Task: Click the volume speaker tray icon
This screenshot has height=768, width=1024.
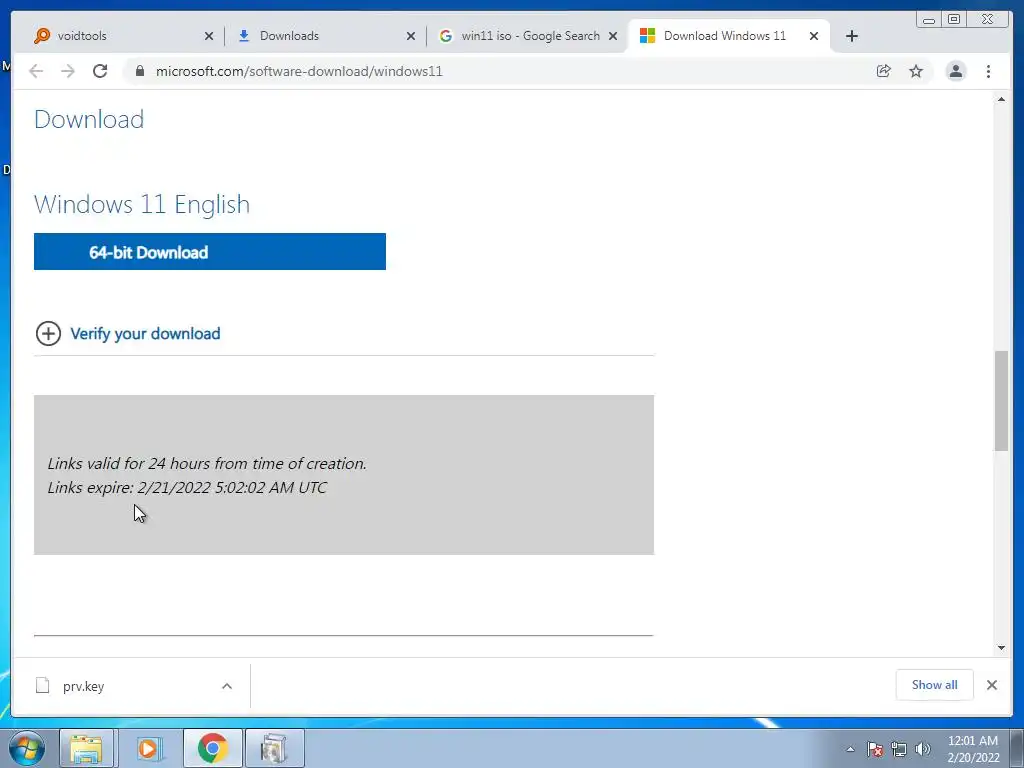Action: [x=923, y=749]
